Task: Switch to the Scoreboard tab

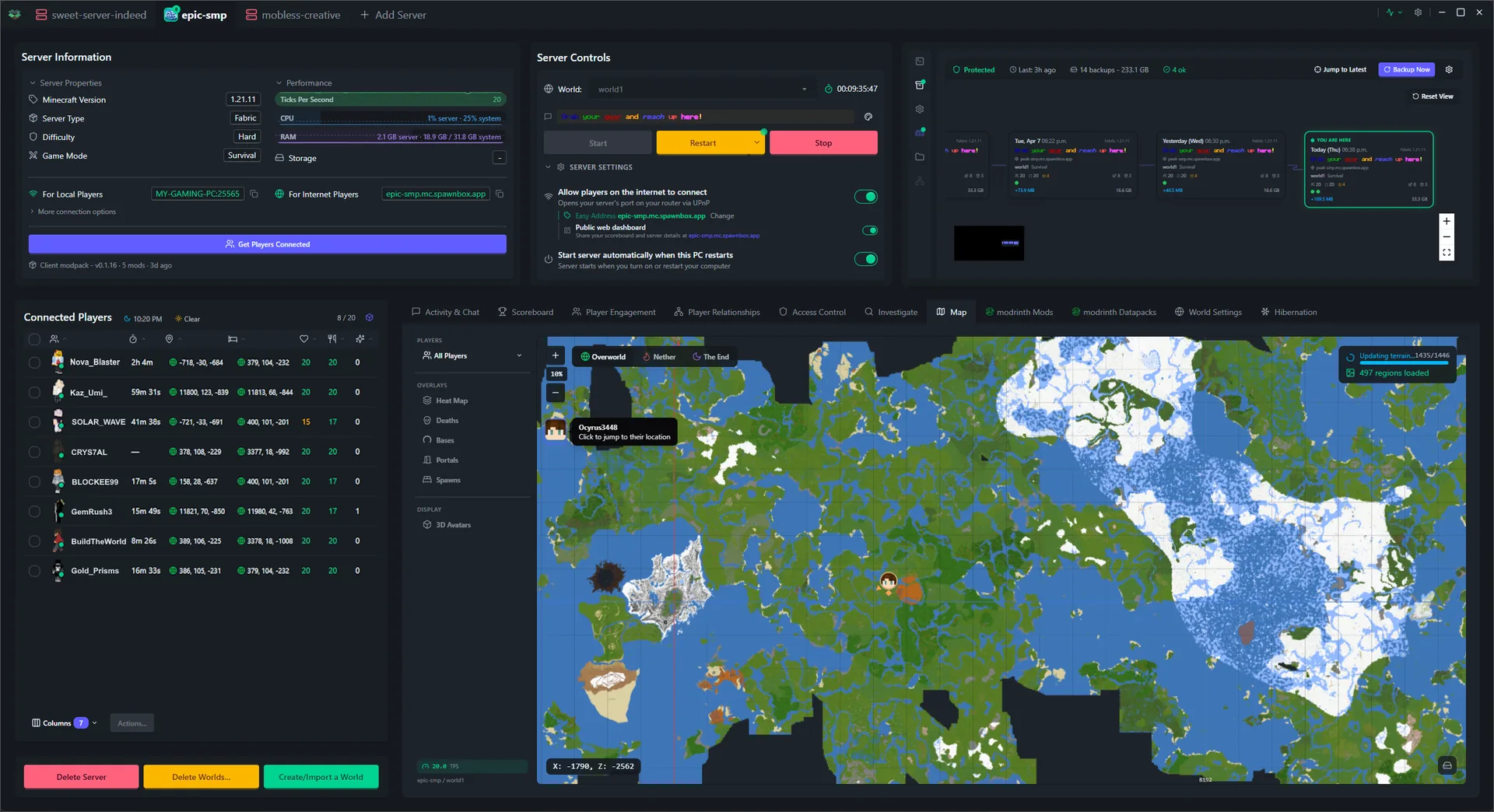Action: (x=526, y=312)
